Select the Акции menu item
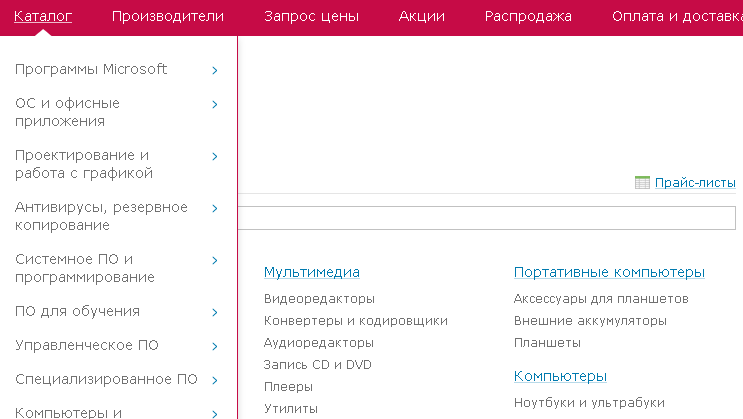The width and height of the screenshot is (743, 419). pyautogui.click(x=421, y=16)
